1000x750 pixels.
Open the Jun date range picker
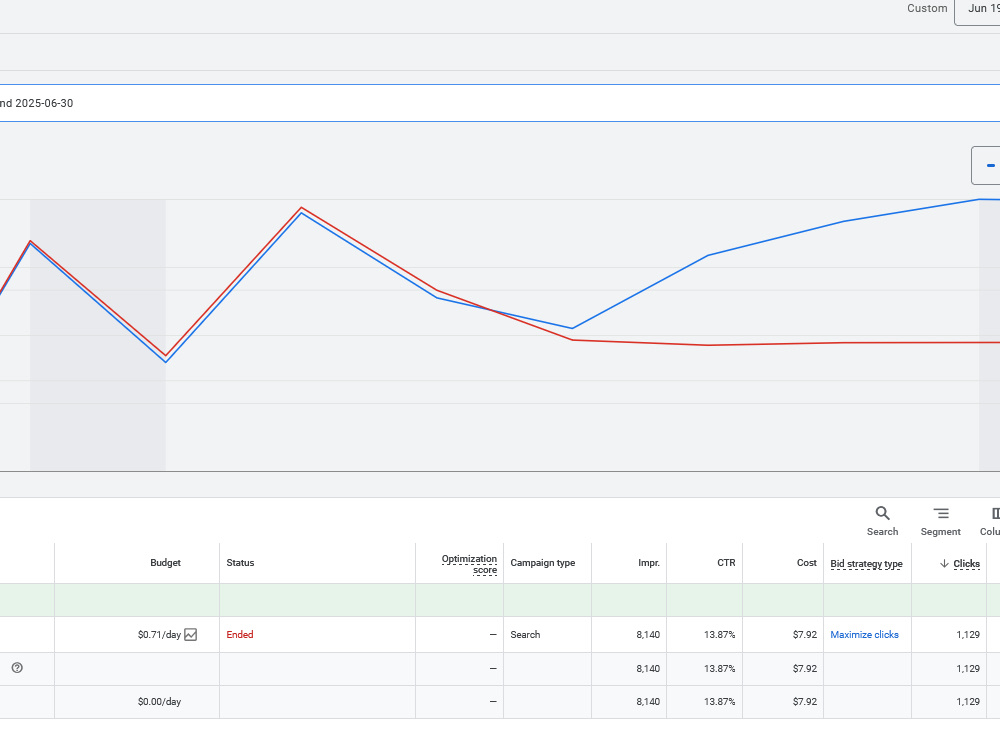[x=978, y=10]
